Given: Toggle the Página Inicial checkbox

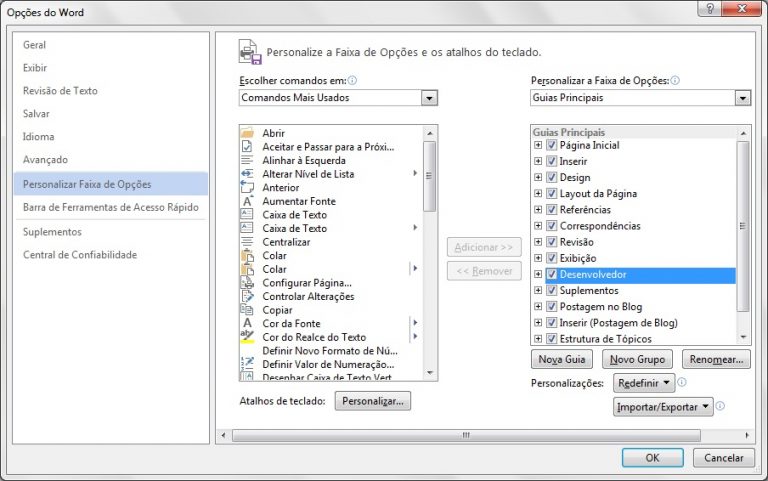Looking at the screenshot, I should coord(551,145).
